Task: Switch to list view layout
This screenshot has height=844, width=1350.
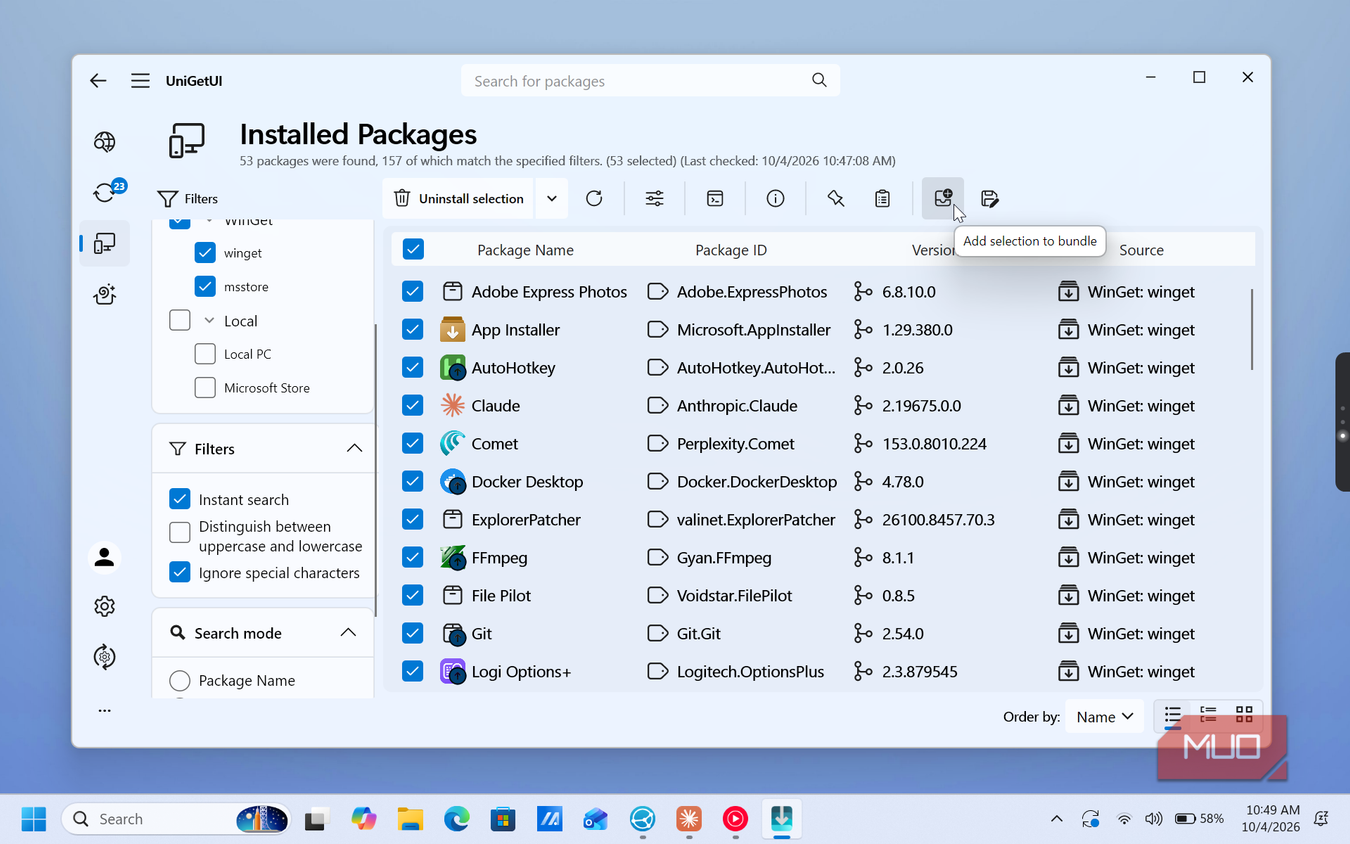Action: tap(1173, 715)
